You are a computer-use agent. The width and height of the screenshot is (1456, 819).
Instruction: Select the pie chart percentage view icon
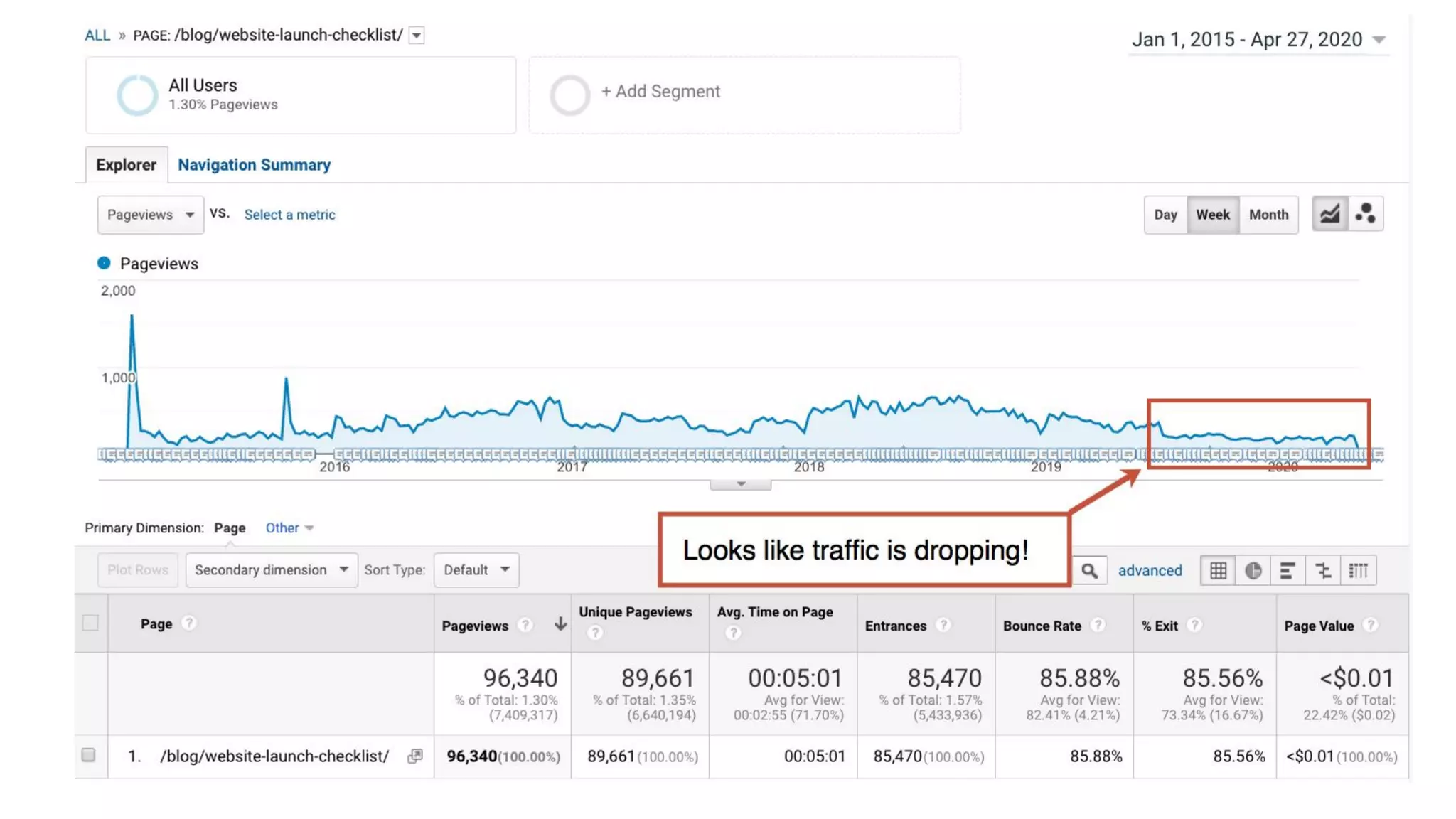tap(1253, 571)
